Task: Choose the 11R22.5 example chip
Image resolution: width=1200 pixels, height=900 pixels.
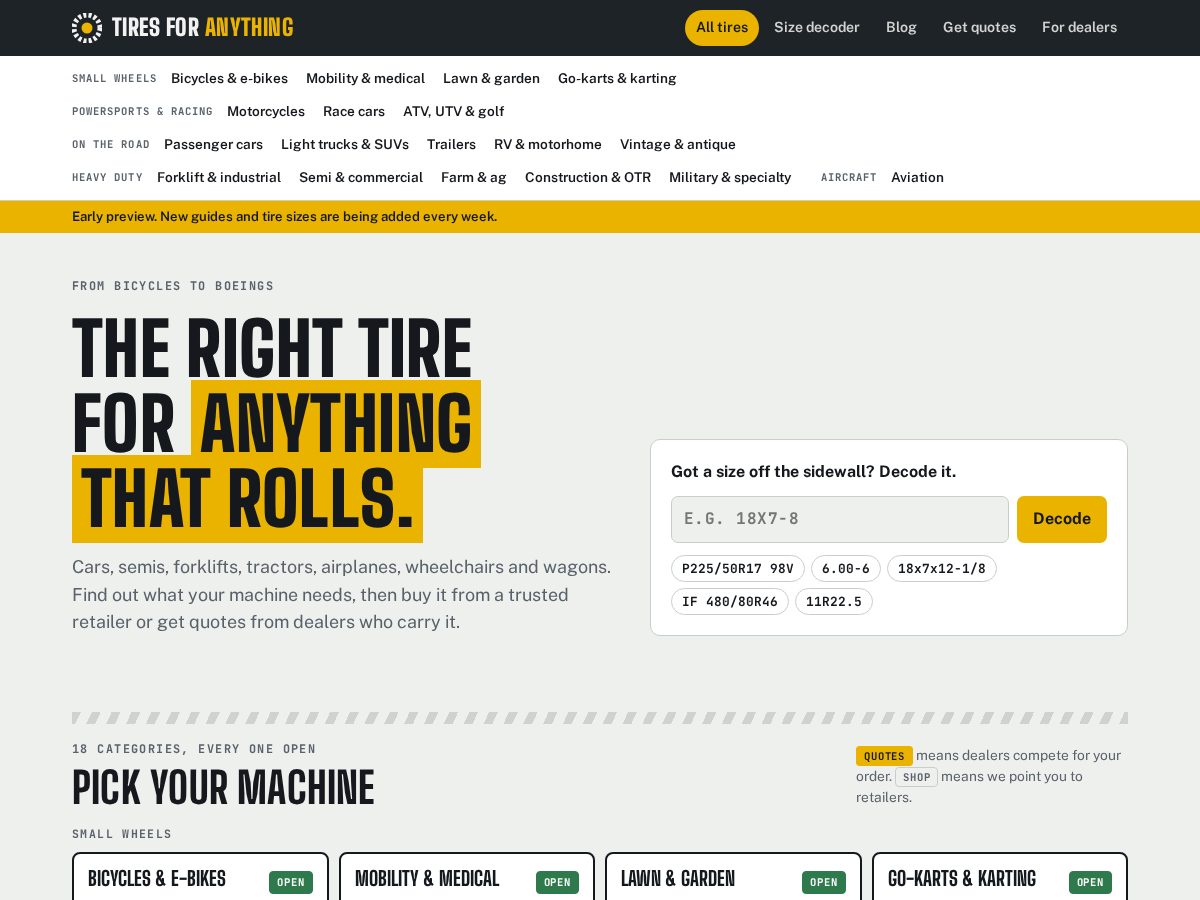Action: pos(834,602)
